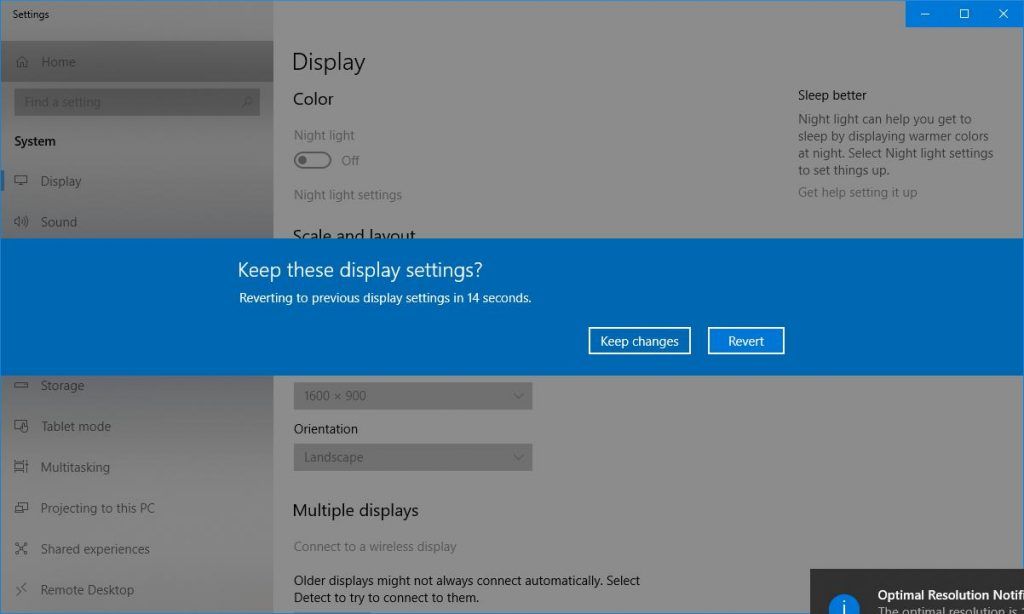The width and height of the screenshot is (1024, 614).
Task: Select the Display icon in the sidebar
Action: tap(22, 181)
